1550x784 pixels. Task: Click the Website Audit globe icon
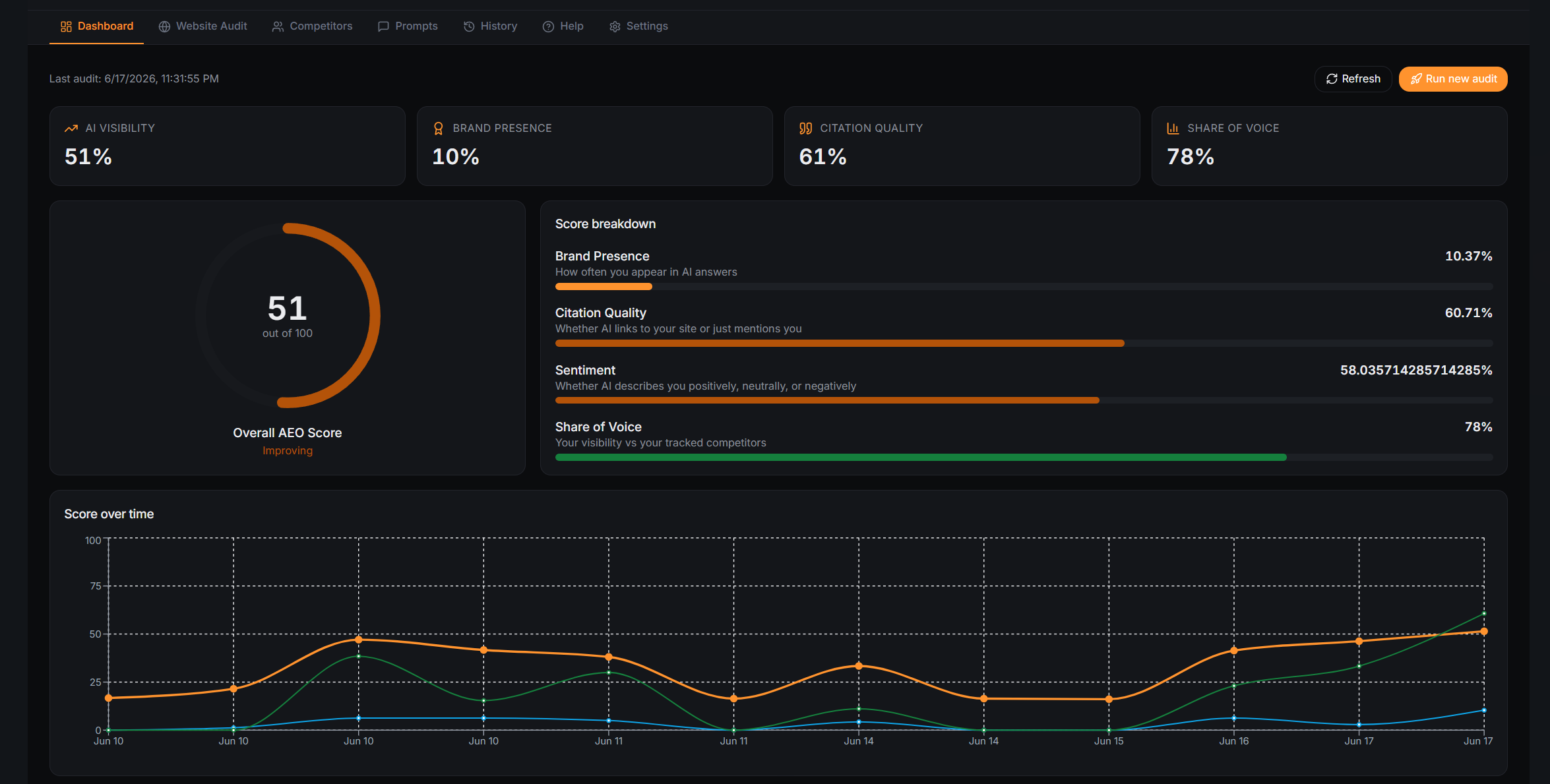(x=164, y=26)
